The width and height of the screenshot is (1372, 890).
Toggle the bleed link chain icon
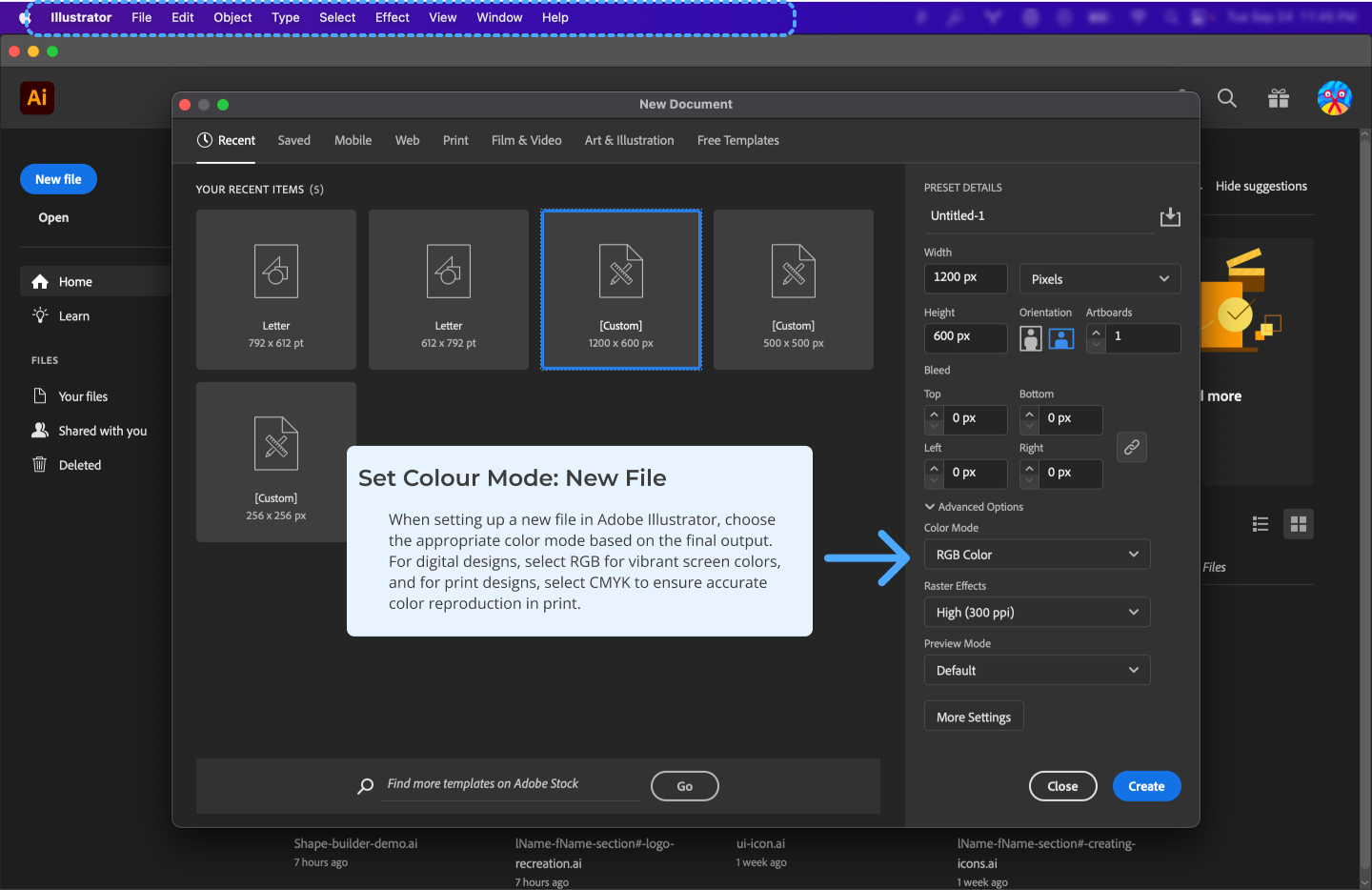[x=1132, y=447]
